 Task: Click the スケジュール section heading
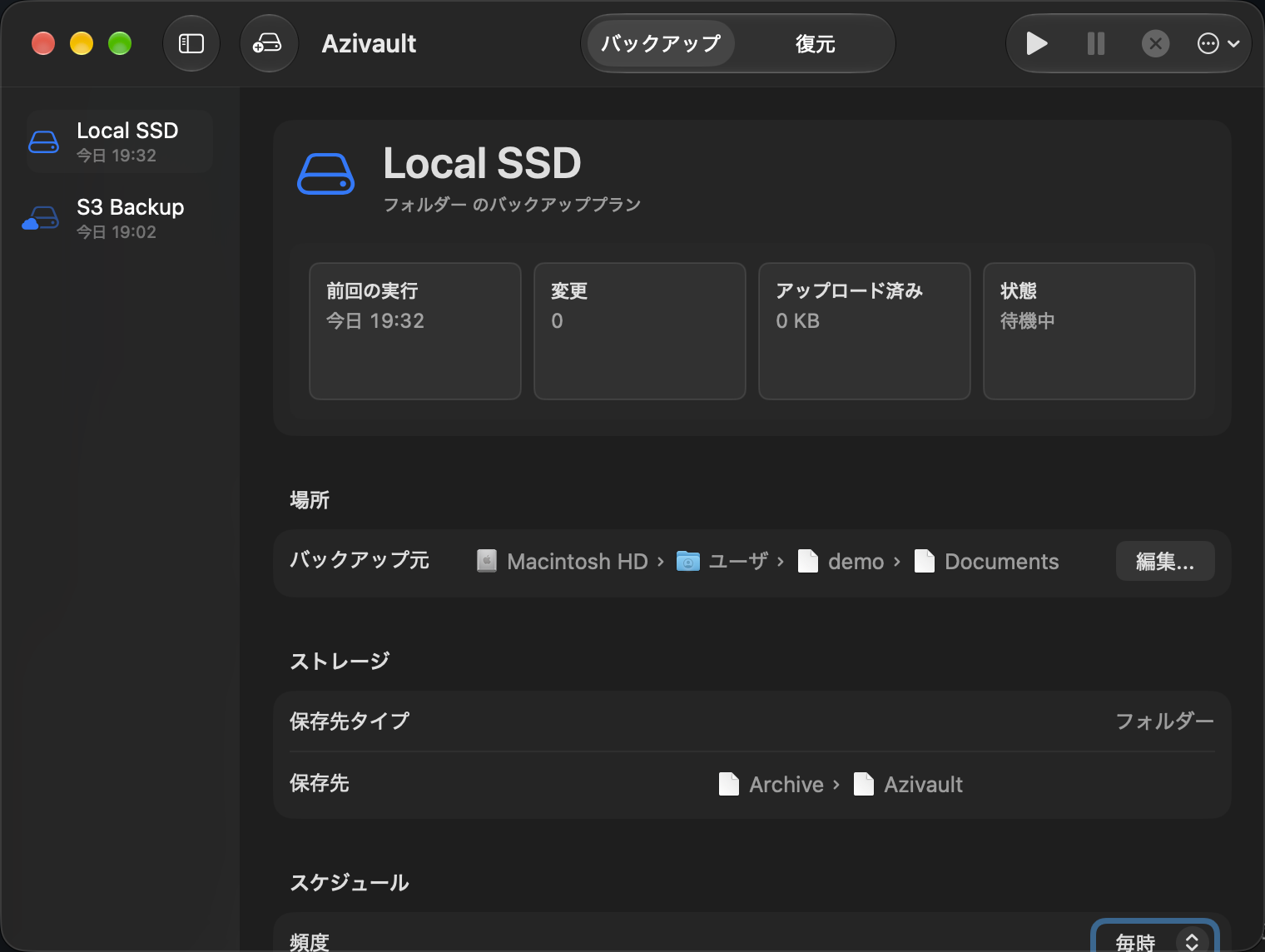click(350, 882)
